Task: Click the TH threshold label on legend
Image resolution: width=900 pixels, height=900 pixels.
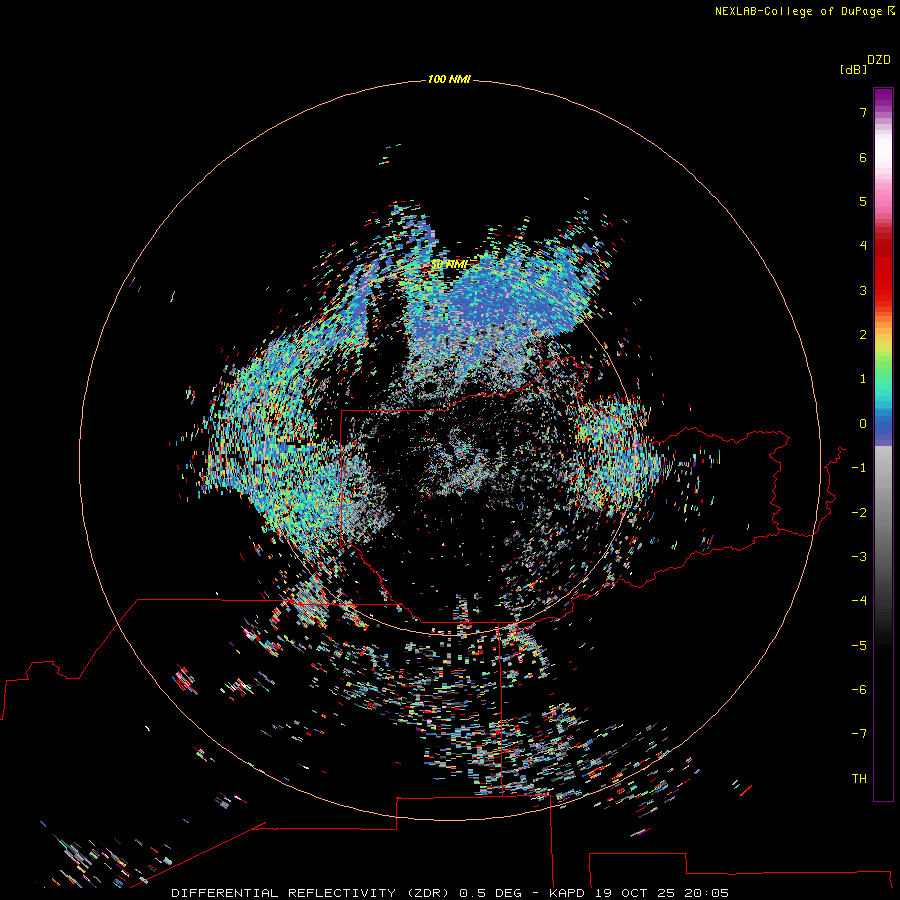Action: [859, 779]
